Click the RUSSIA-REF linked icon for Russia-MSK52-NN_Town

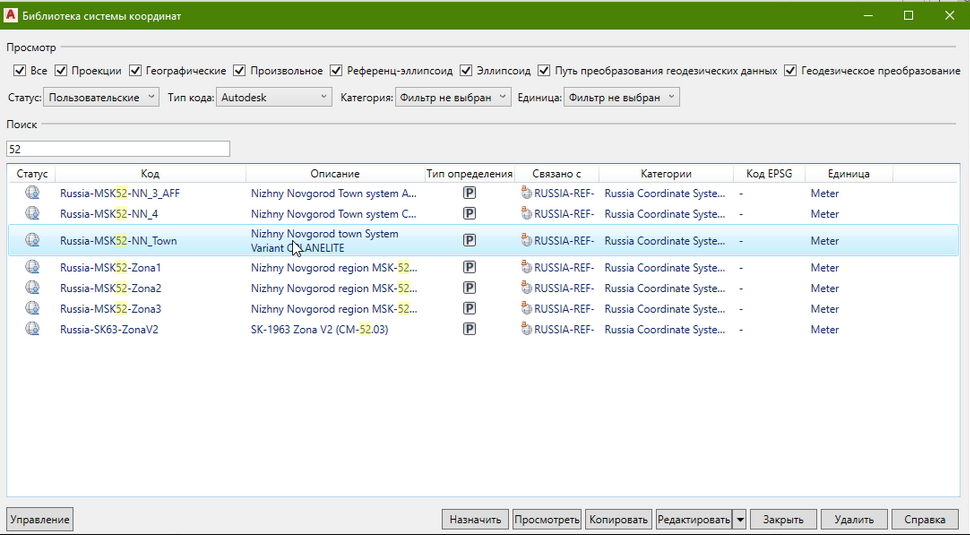(526, 241)
